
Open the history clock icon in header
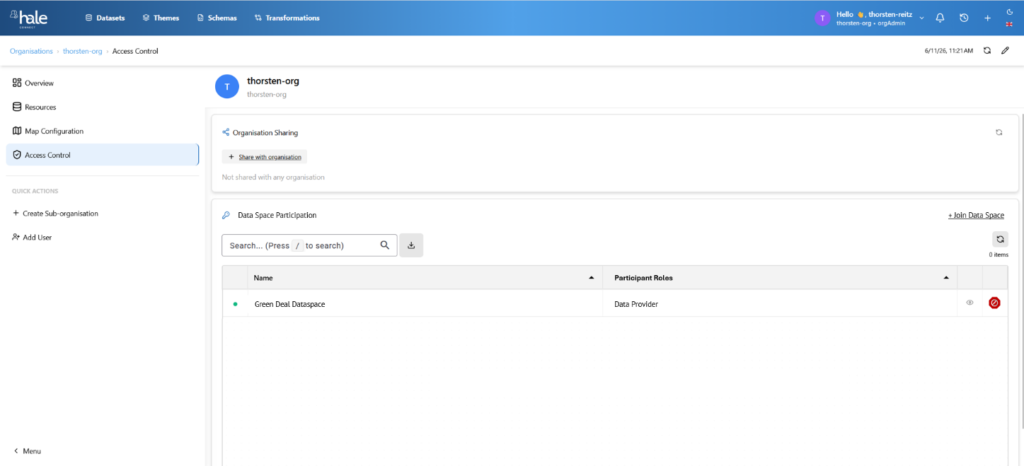pyautogui.click(x=964, y=18)
